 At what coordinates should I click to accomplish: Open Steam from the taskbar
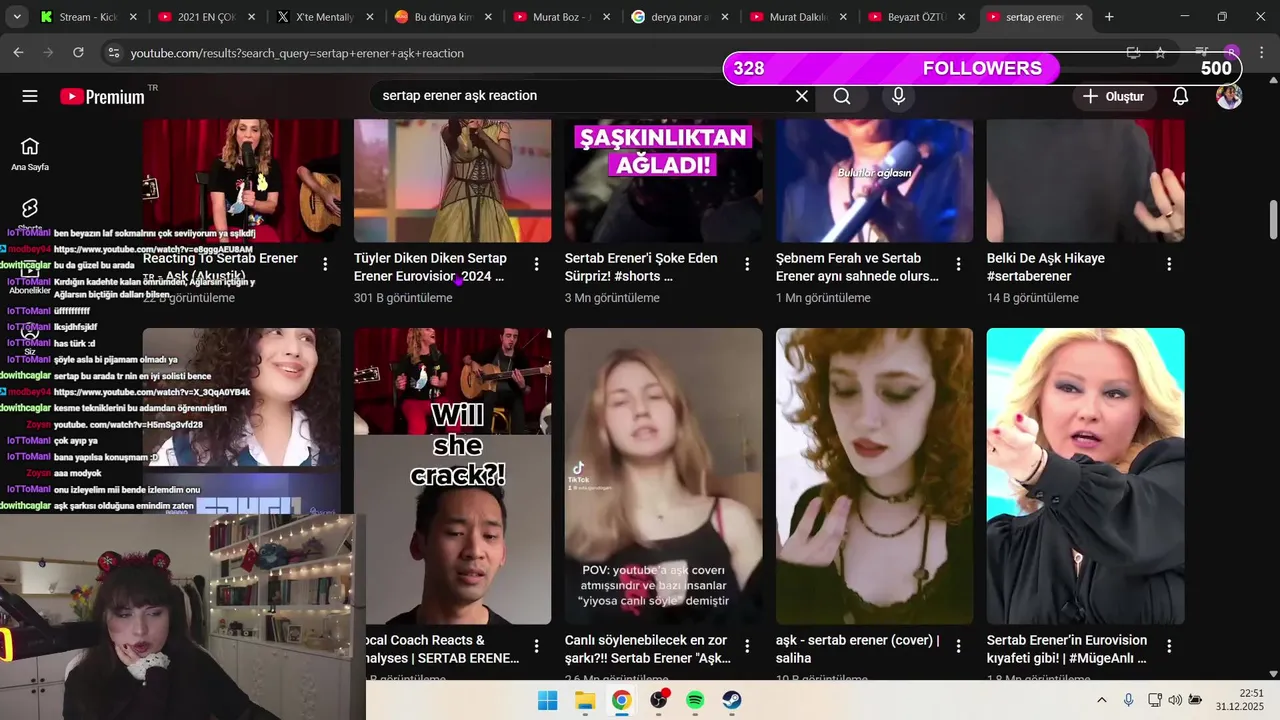point(732,700)
